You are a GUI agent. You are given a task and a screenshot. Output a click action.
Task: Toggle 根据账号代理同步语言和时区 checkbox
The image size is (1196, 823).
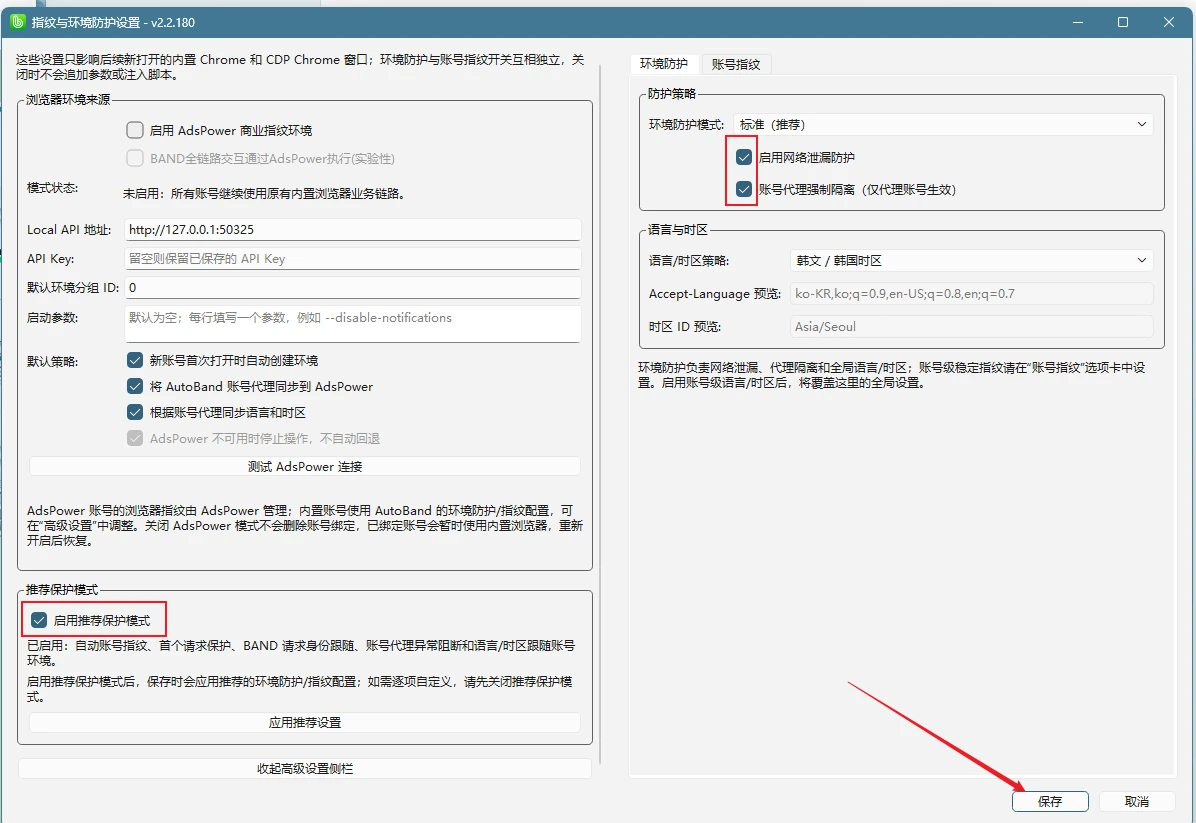[x=135, y=412]
